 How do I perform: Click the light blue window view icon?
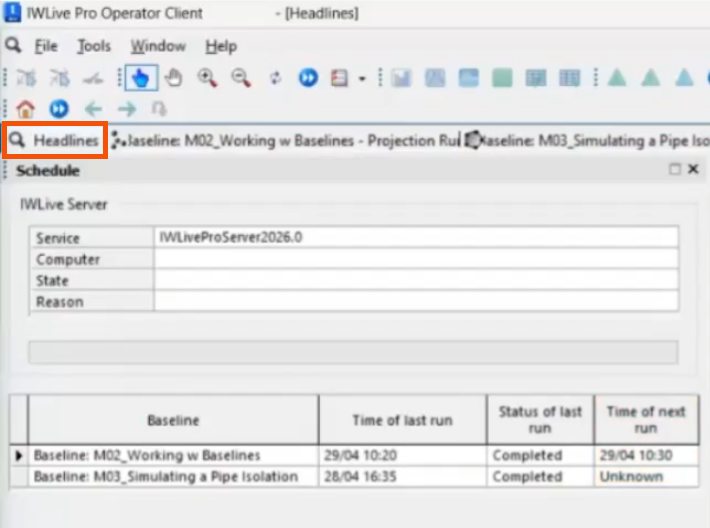468,78
